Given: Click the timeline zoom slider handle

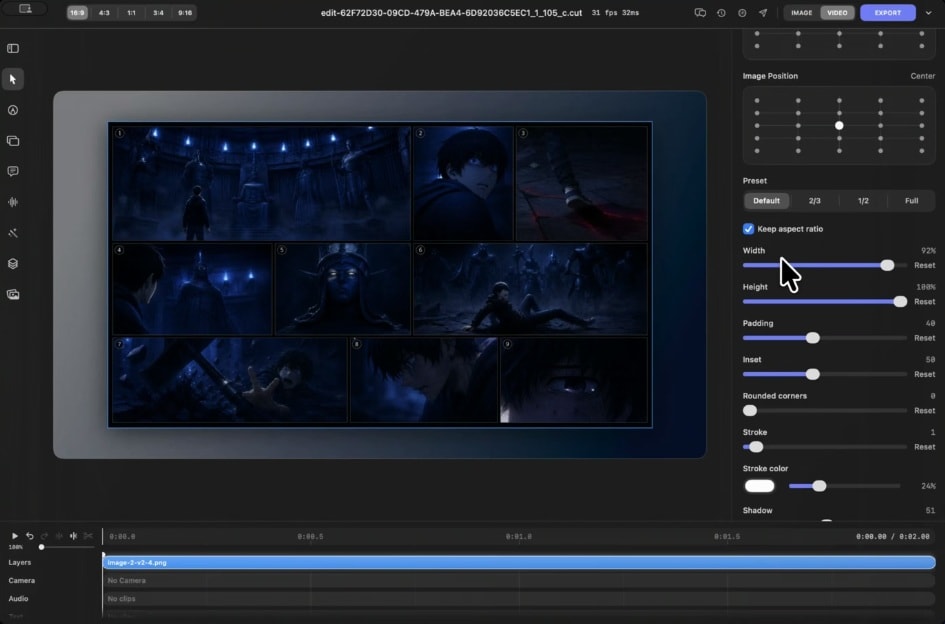Looking at the screenshot, I should (42, 547).
